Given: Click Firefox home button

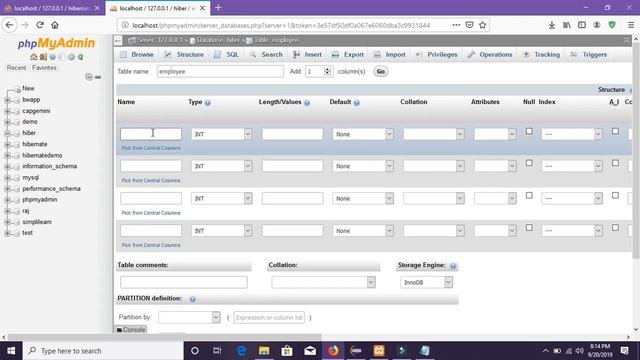Looking at the screenshot, I should (x=55, y=25).
